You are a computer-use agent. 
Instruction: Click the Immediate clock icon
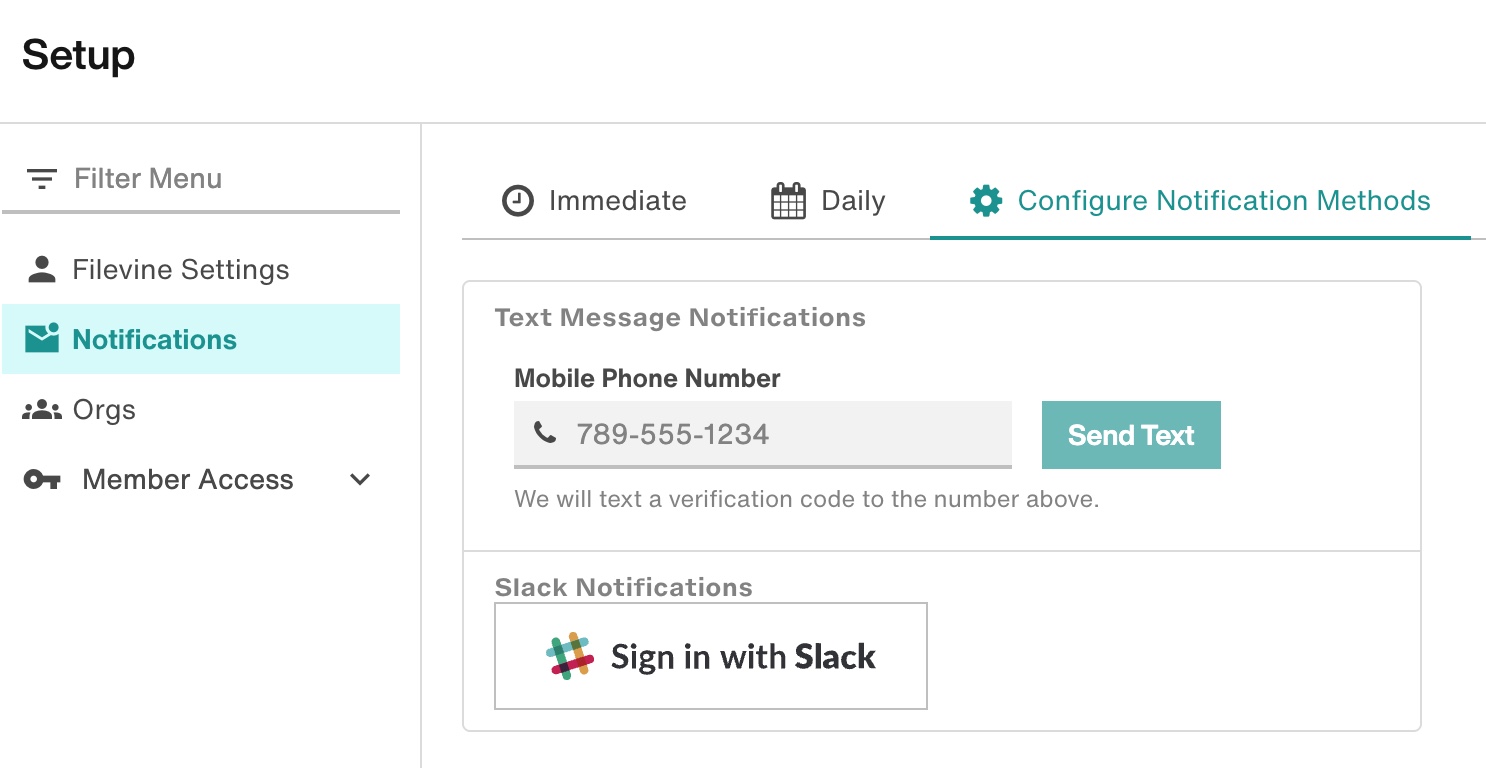click(x=517, y=201)
